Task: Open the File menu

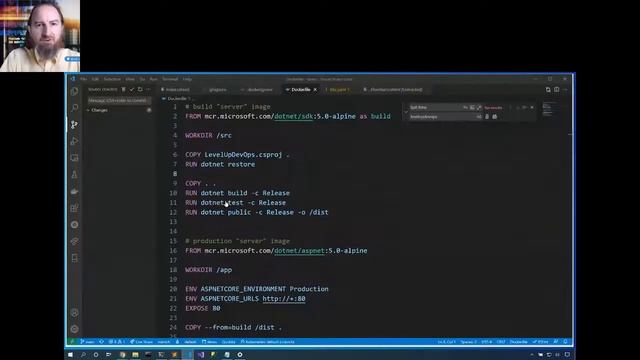Action: [x=83, y=79]
